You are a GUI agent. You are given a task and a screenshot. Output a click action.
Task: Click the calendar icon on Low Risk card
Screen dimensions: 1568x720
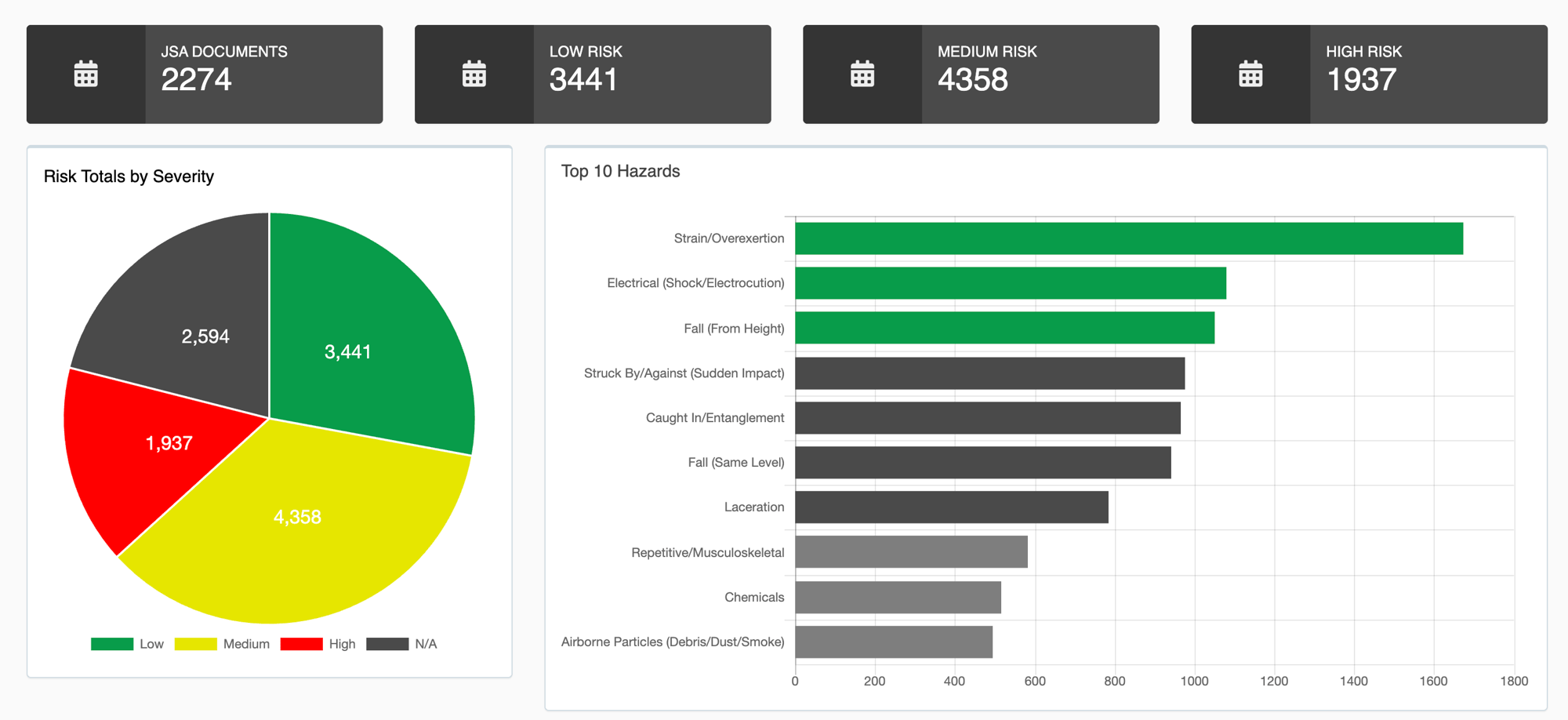[x=473, y=73]
